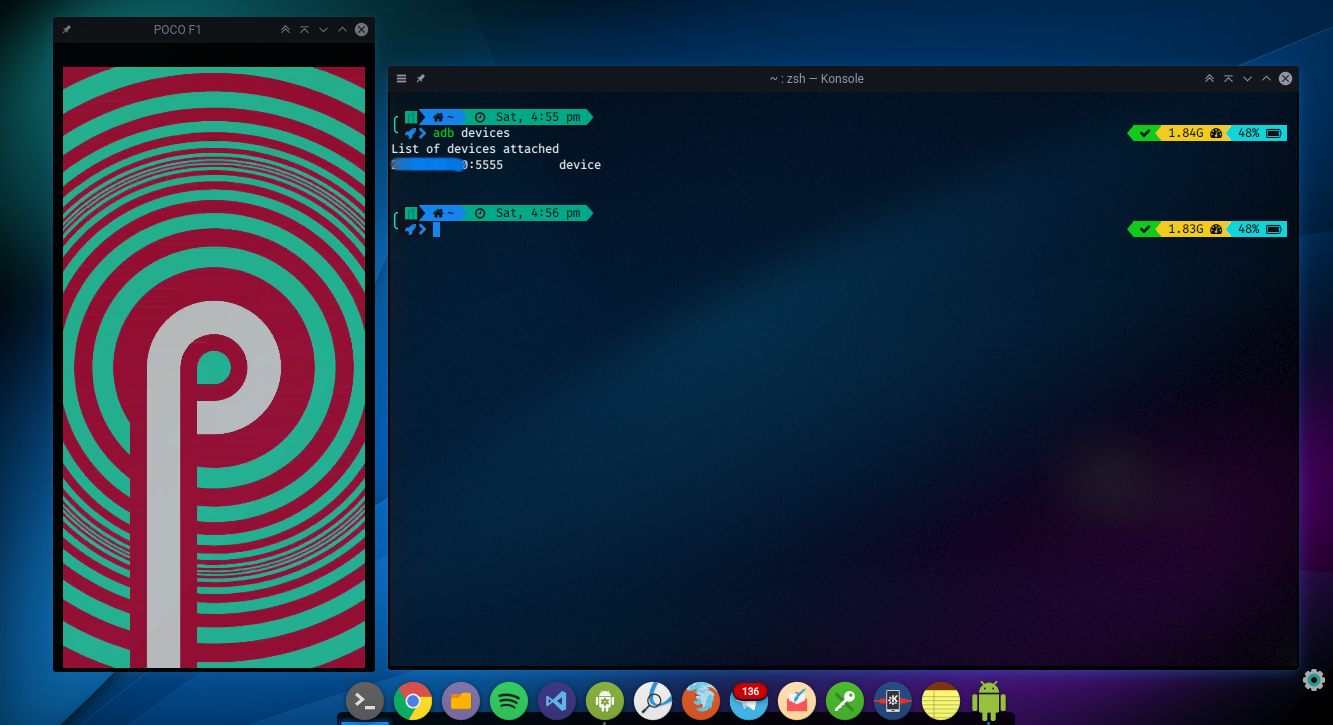Image resolution: width=1333 pixels, height=725 pixels.
Task: Close the Konsole window
Action: (x=1286, y=79)
